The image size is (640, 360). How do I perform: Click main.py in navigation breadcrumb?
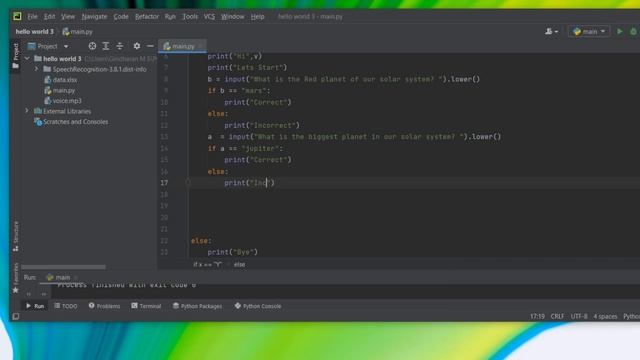78,31
